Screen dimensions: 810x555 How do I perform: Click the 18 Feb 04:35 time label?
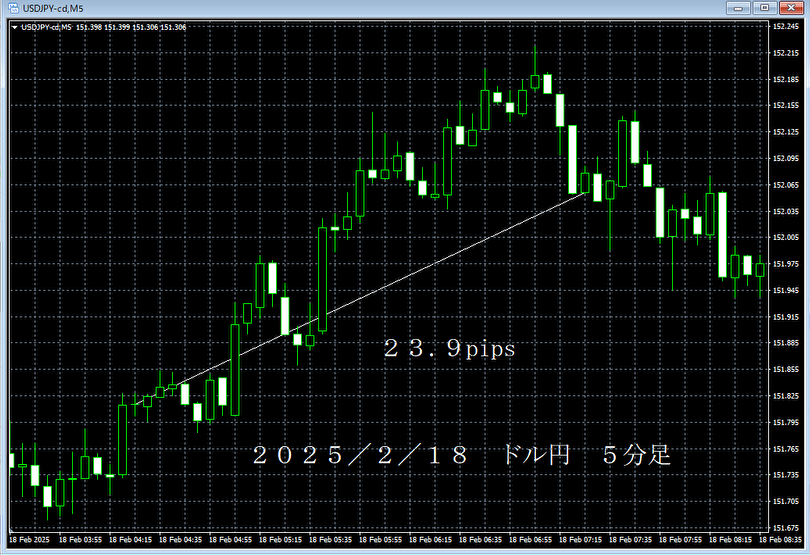(180, 539)
